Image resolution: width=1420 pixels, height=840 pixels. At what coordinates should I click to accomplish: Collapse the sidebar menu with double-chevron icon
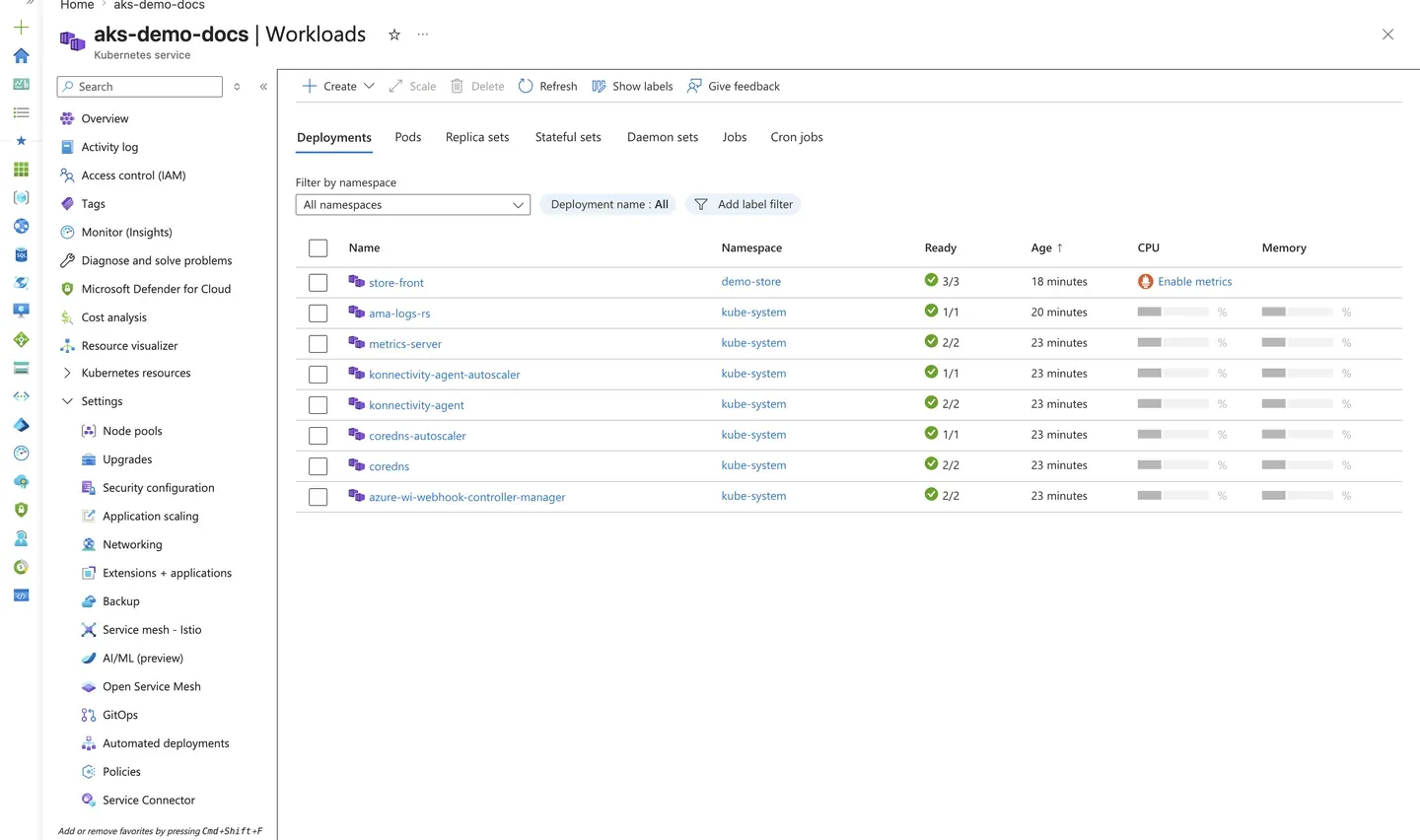click(263, 87)
